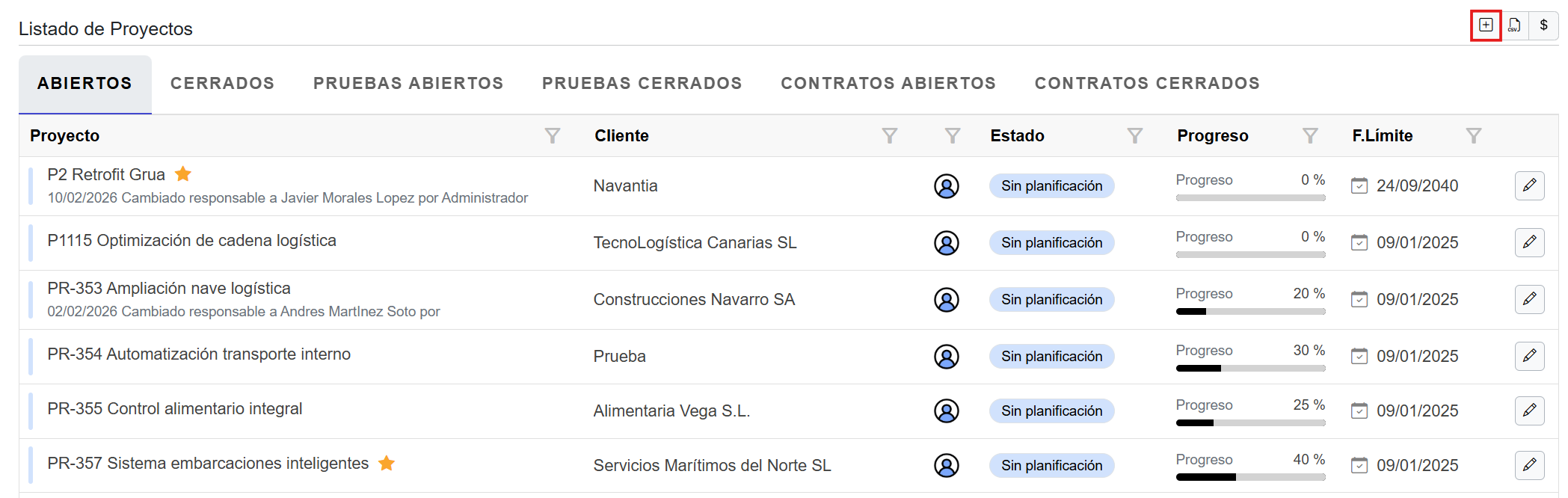Open the Contratos Abiertos tab

tap(888, 83)
